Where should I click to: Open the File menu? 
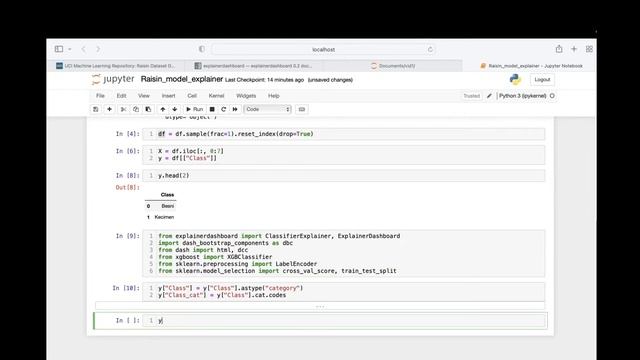tap(100, 96)
